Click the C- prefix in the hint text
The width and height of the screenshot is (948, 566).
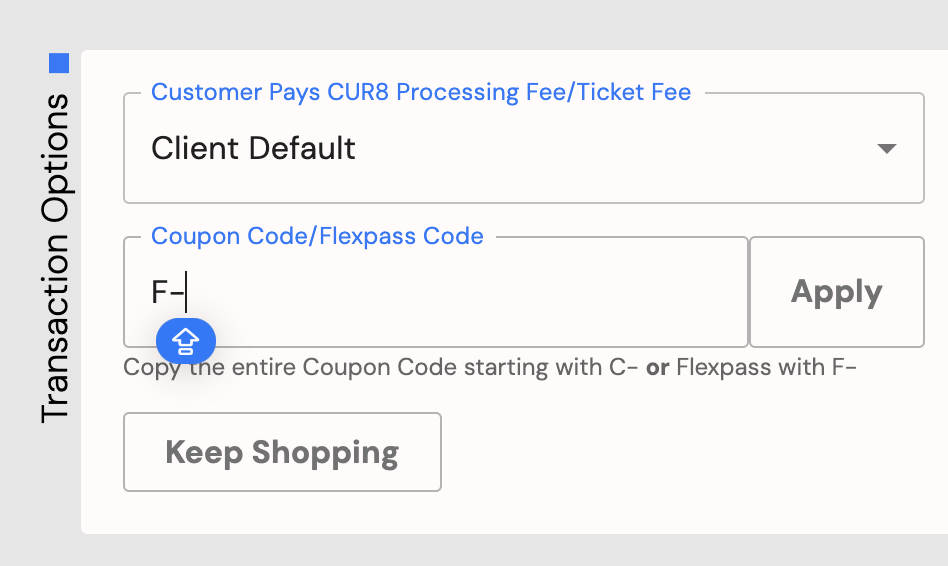(x=623, y=367)
